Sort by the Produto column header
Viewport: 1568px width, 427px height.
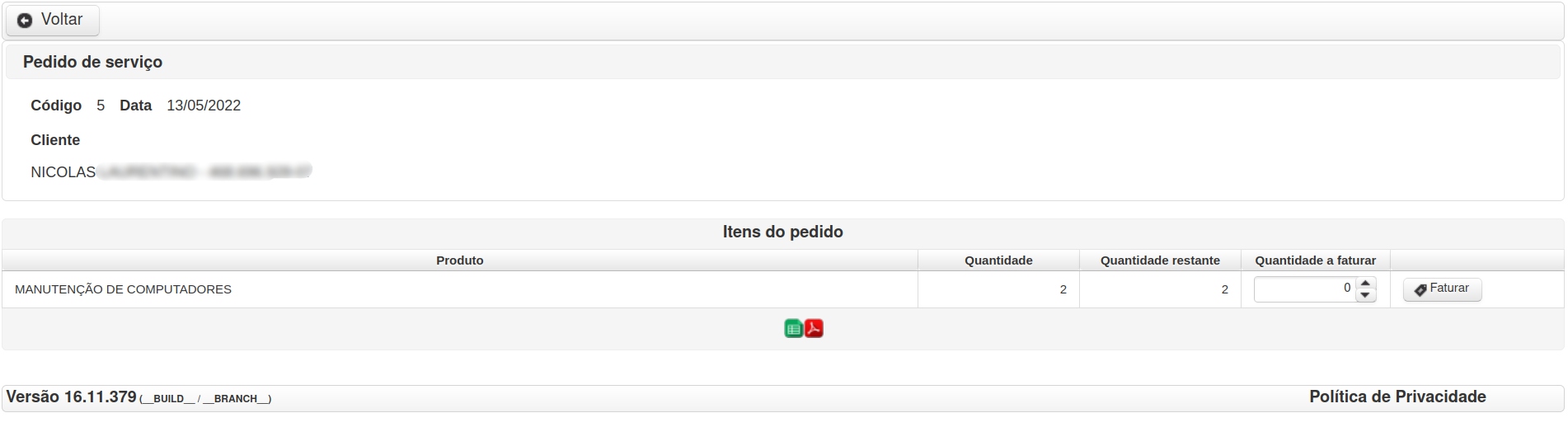460,260
